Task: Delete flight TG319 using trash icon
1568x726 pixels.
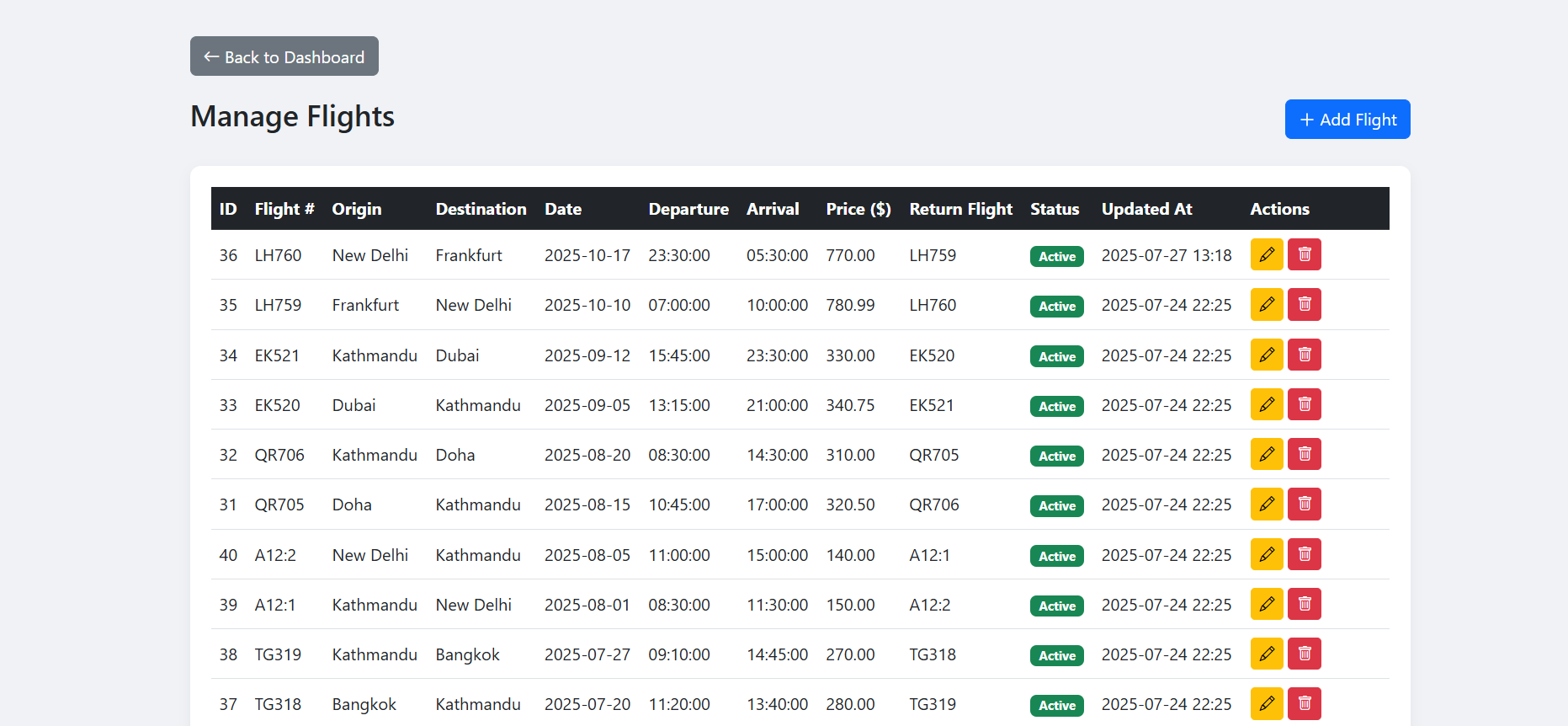Action: pyautogui.click(x=1304, y=654)
